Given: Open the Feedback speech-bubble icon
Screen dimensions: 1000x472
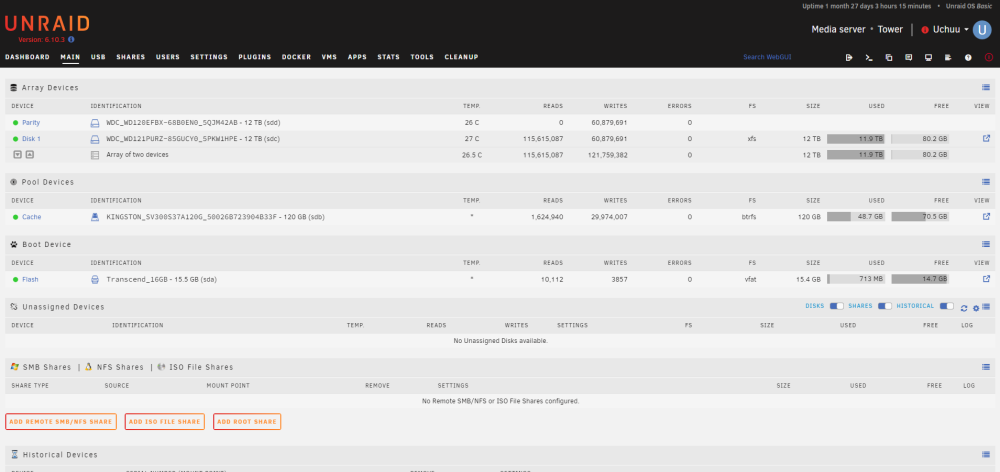Looking at the screenshot, I should tap(908, 57).
